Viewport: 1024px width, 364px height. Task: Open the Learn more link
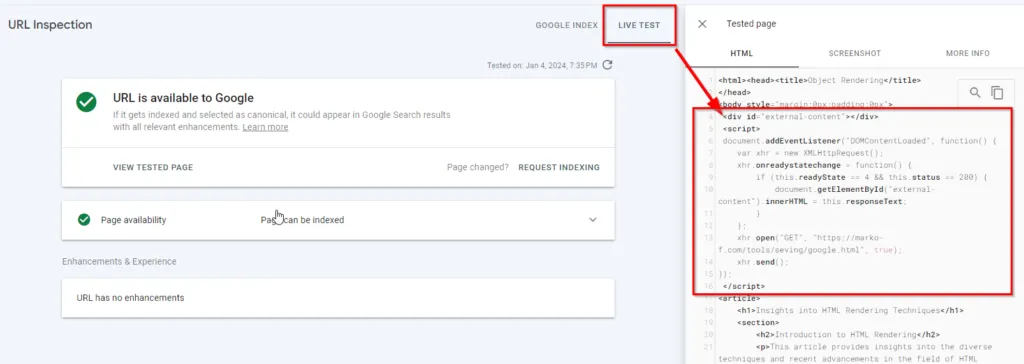click(x=265, y=127)
